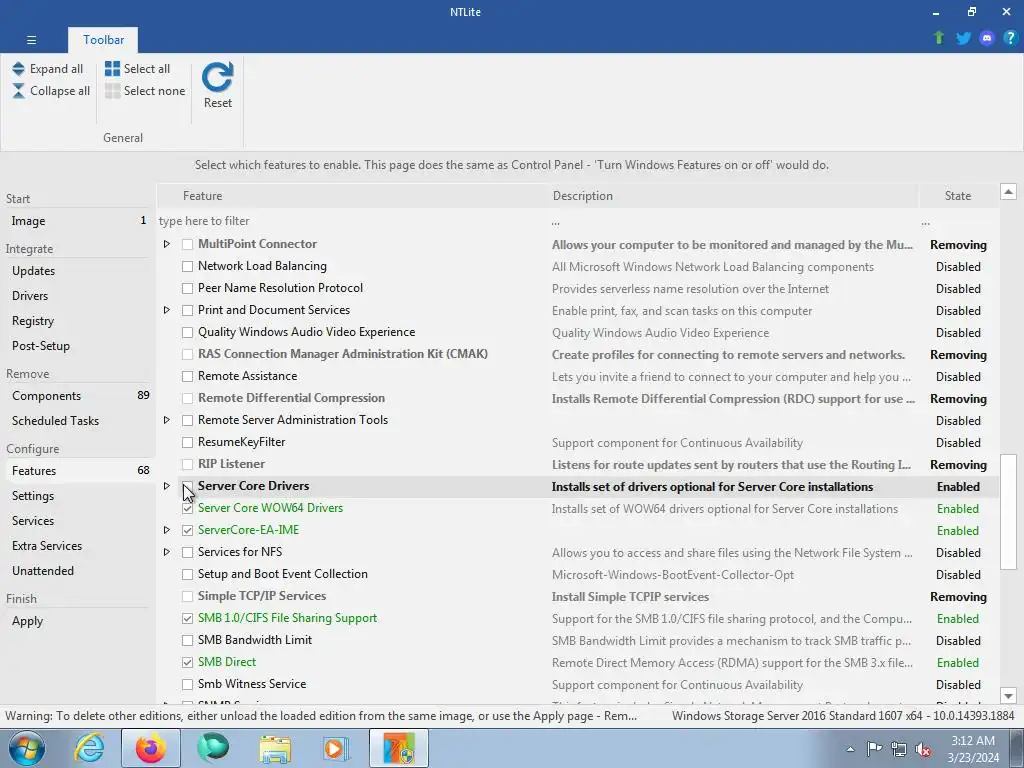Image resolution: width=1024 pixels, height=768 pixels.
Task: Uncheck Server Core WOW64 Drivers checkbox
Action: pyautogui.click(x=187, y=509)
